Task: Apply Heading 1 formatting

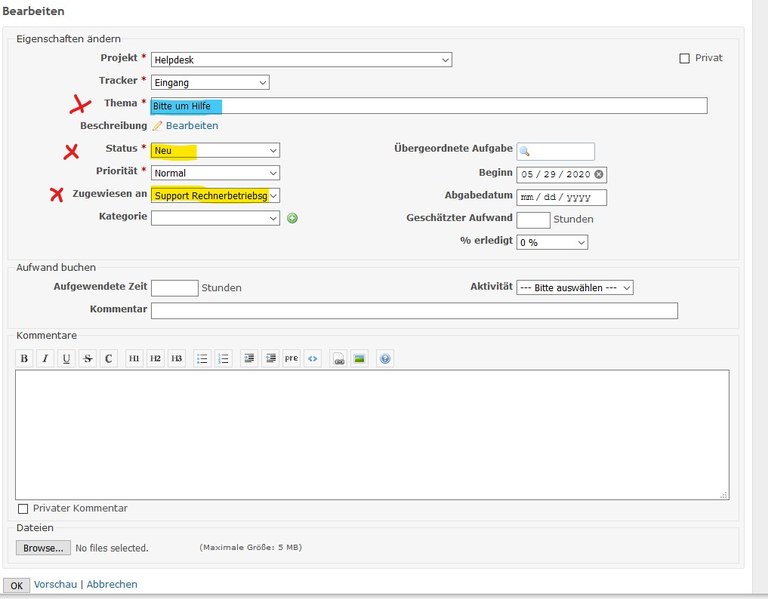Action: pyautogui.click(x=134, y=359)
